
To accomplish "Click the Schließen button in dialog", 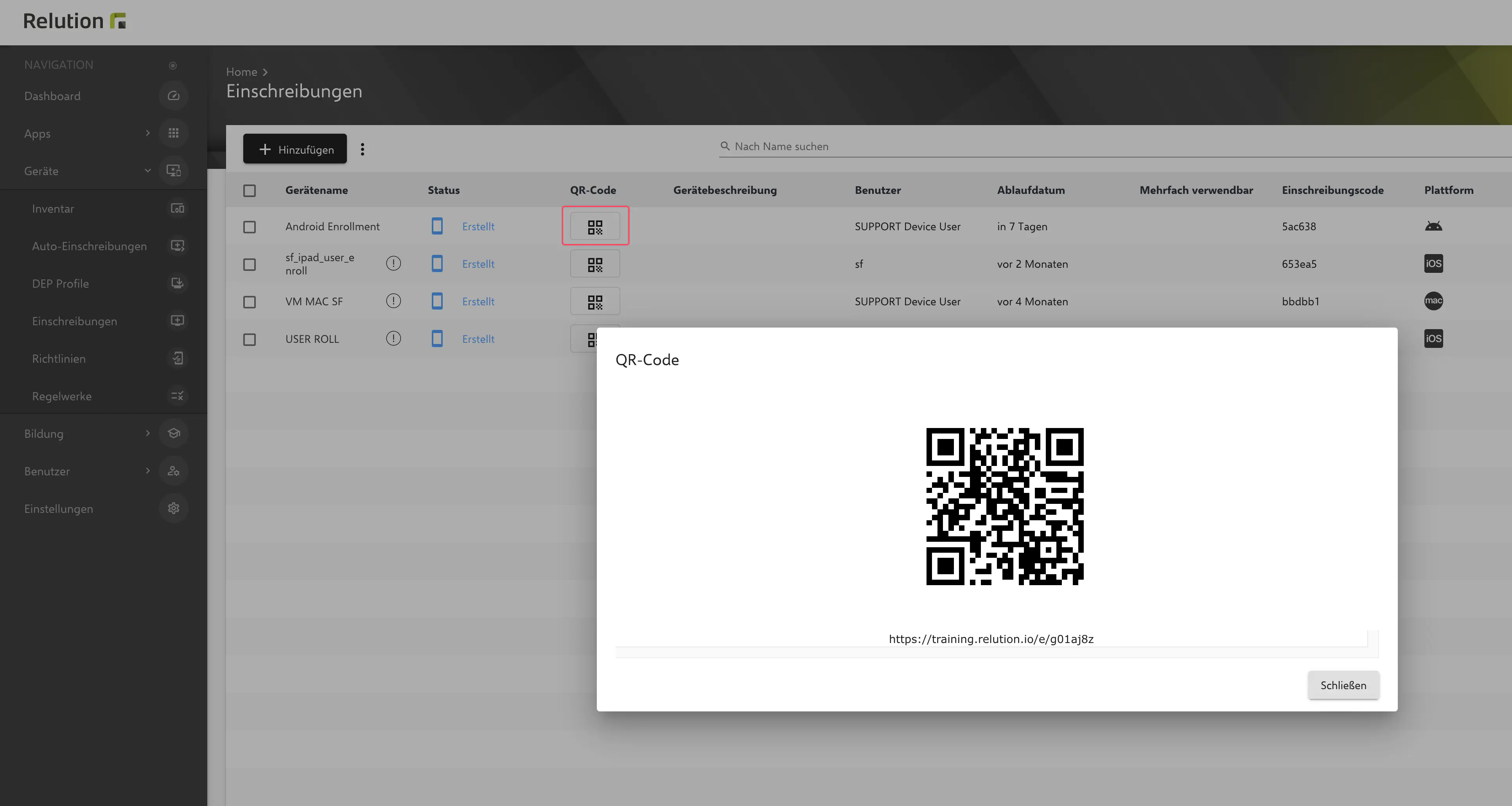I will [x=1343, y=684].
